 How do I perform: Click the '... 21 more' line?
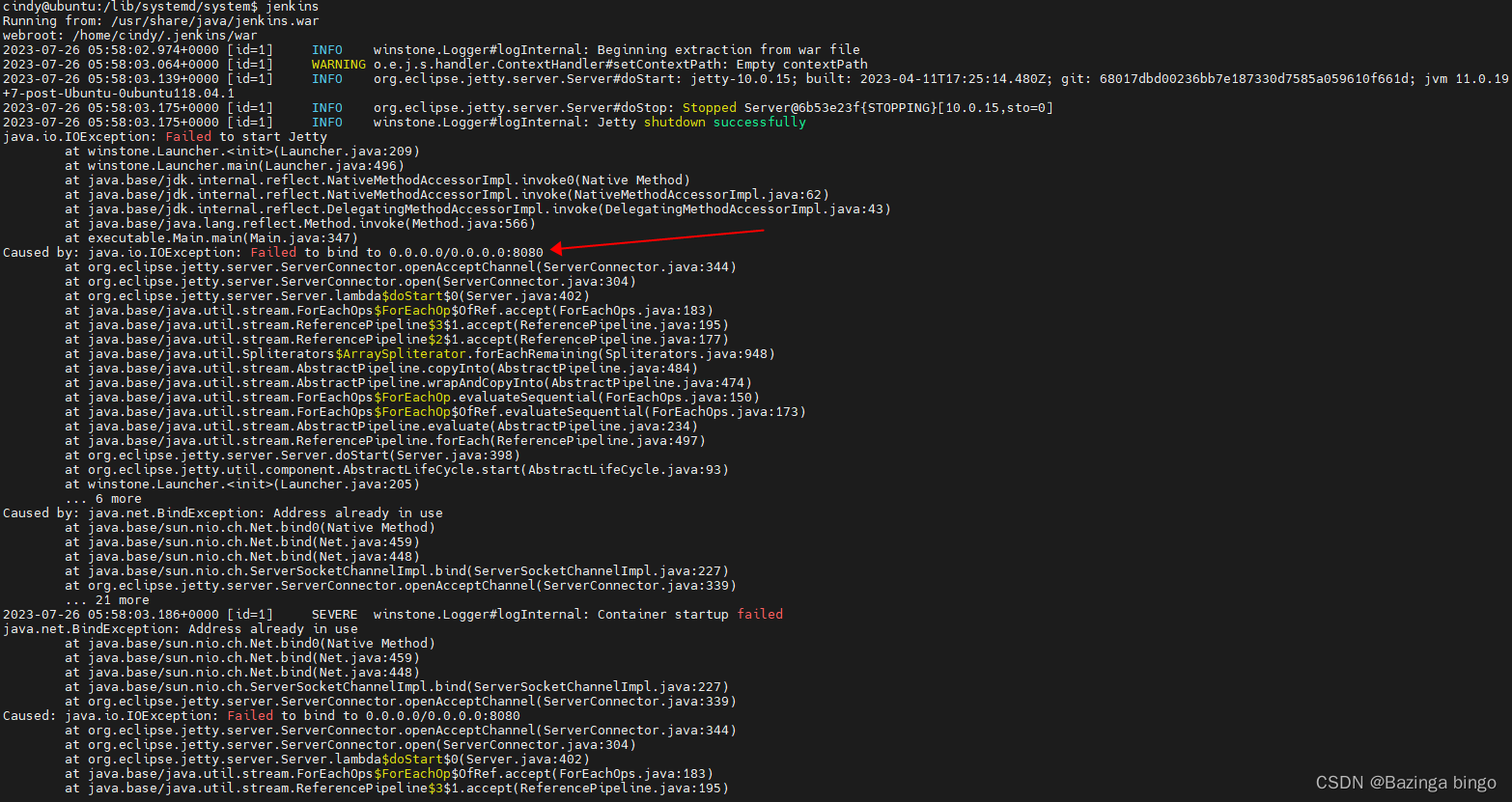107,600
